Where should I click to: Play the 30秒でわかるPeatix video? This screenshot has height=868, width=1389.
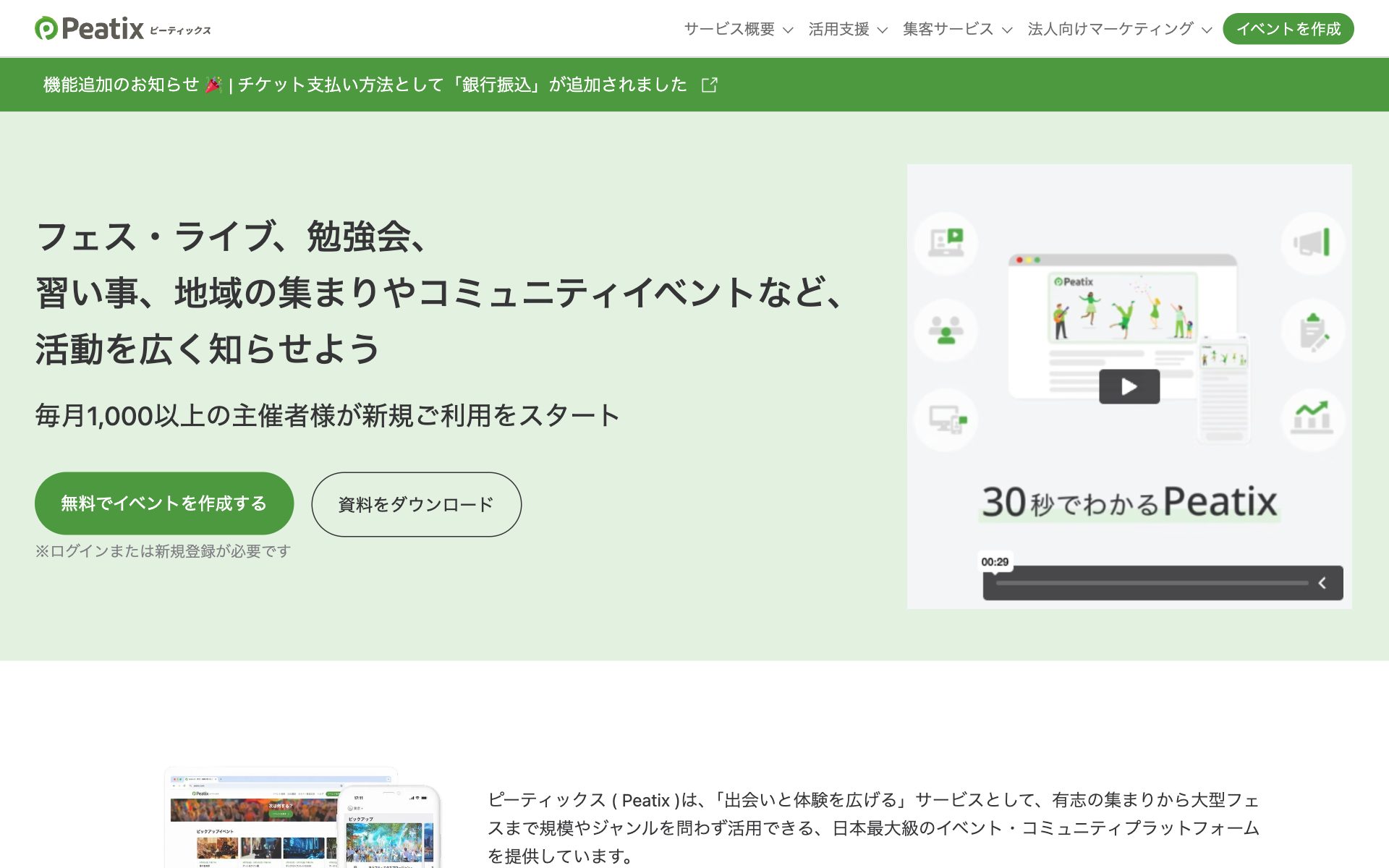pyautogui.click(x=1129, y=386)
